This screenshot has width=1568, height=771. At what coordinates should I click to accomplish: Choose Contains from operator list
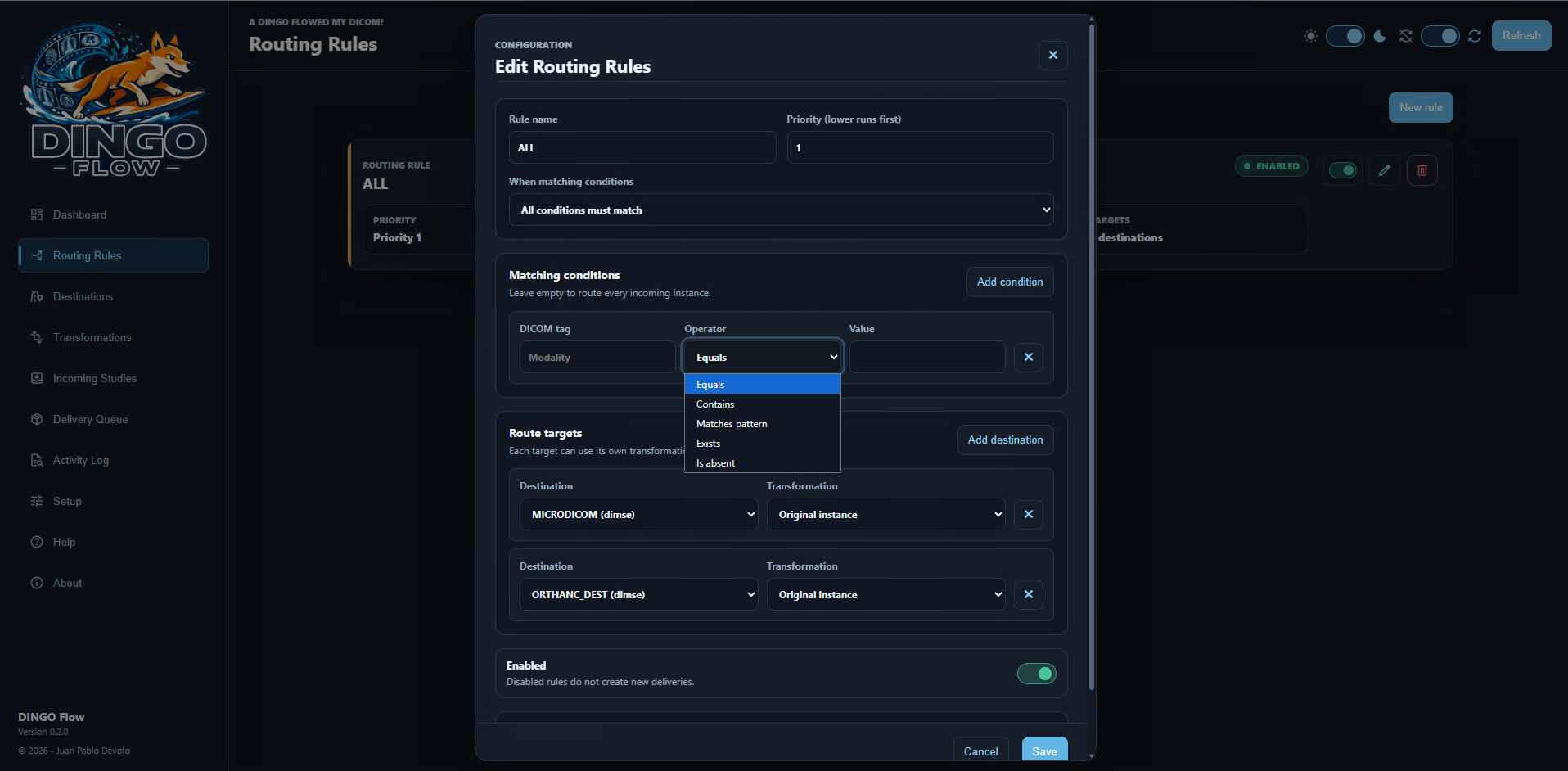click(763, 404)
